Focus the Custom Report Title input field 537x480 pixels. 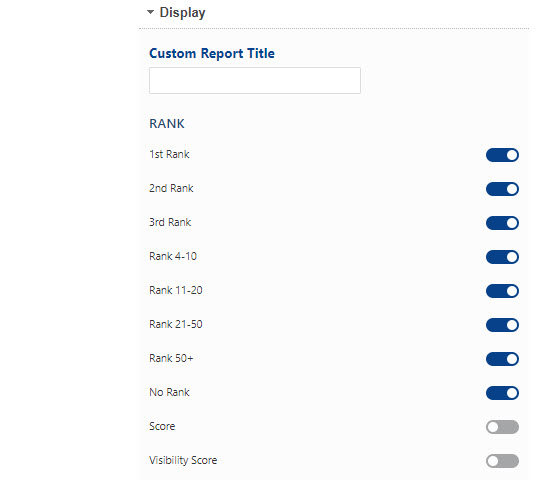[255, 80]
